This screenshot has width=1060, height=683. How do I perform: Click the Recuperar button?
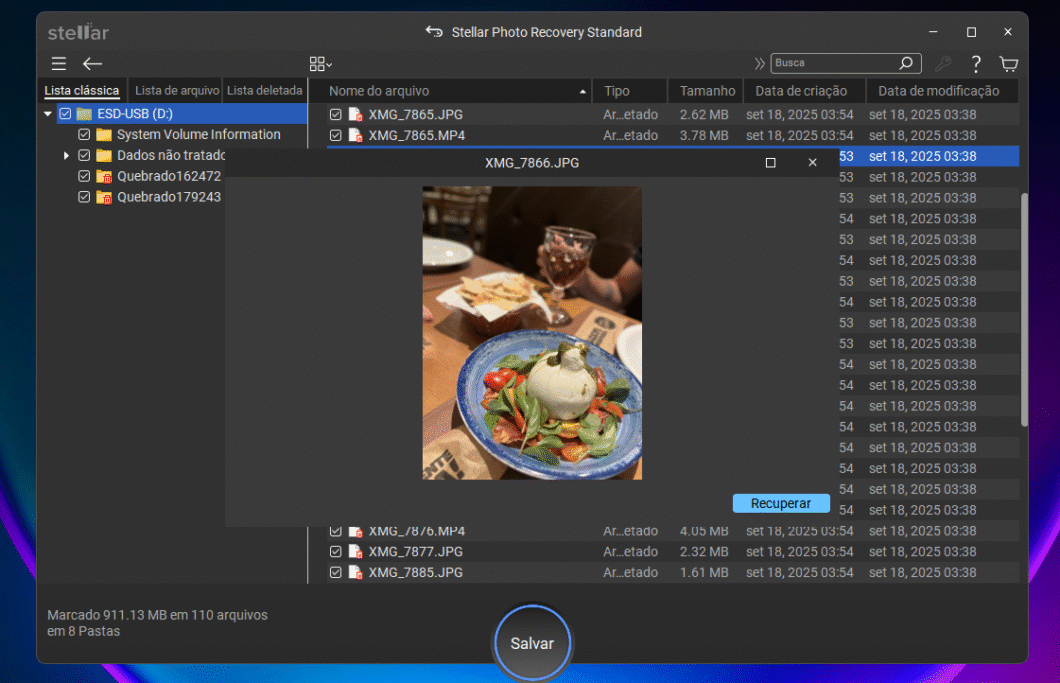tap(781, 503)
